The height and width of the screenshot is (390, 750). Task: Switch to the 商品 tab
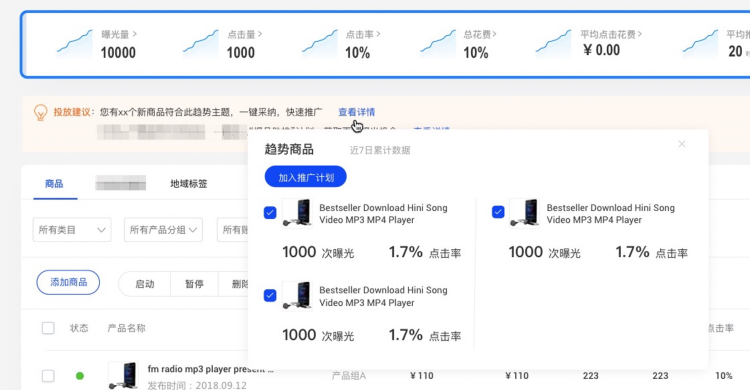(x=54, y=184)
